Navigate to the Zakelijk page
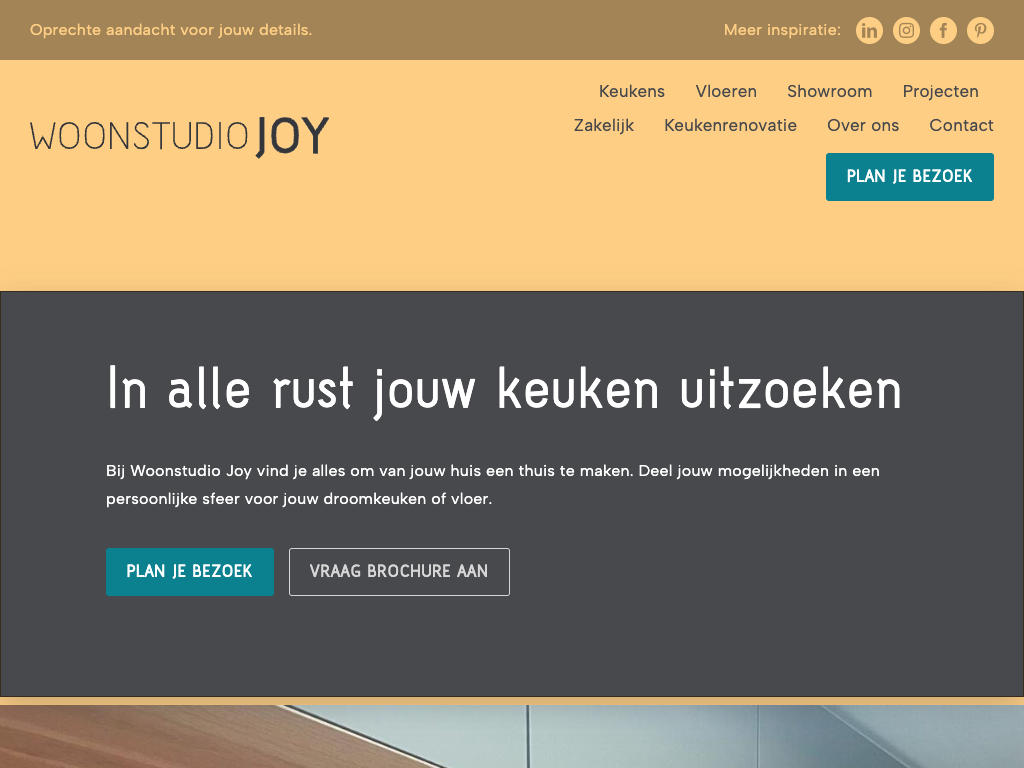The width and height of the screenshot is (1024, 768). (x=604, y=125)
